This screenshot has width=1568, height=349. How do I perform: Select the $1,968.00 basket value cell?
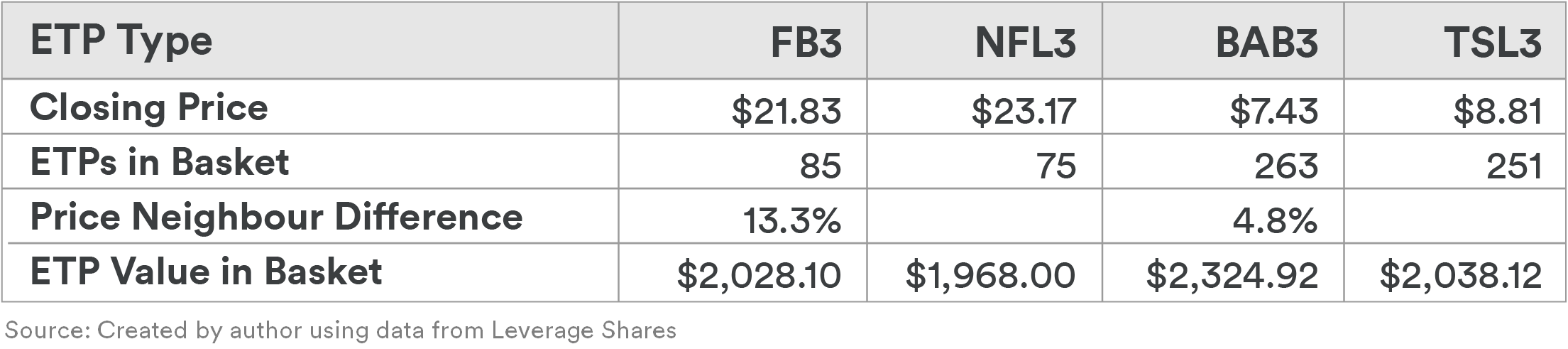(x=985, y=272)
